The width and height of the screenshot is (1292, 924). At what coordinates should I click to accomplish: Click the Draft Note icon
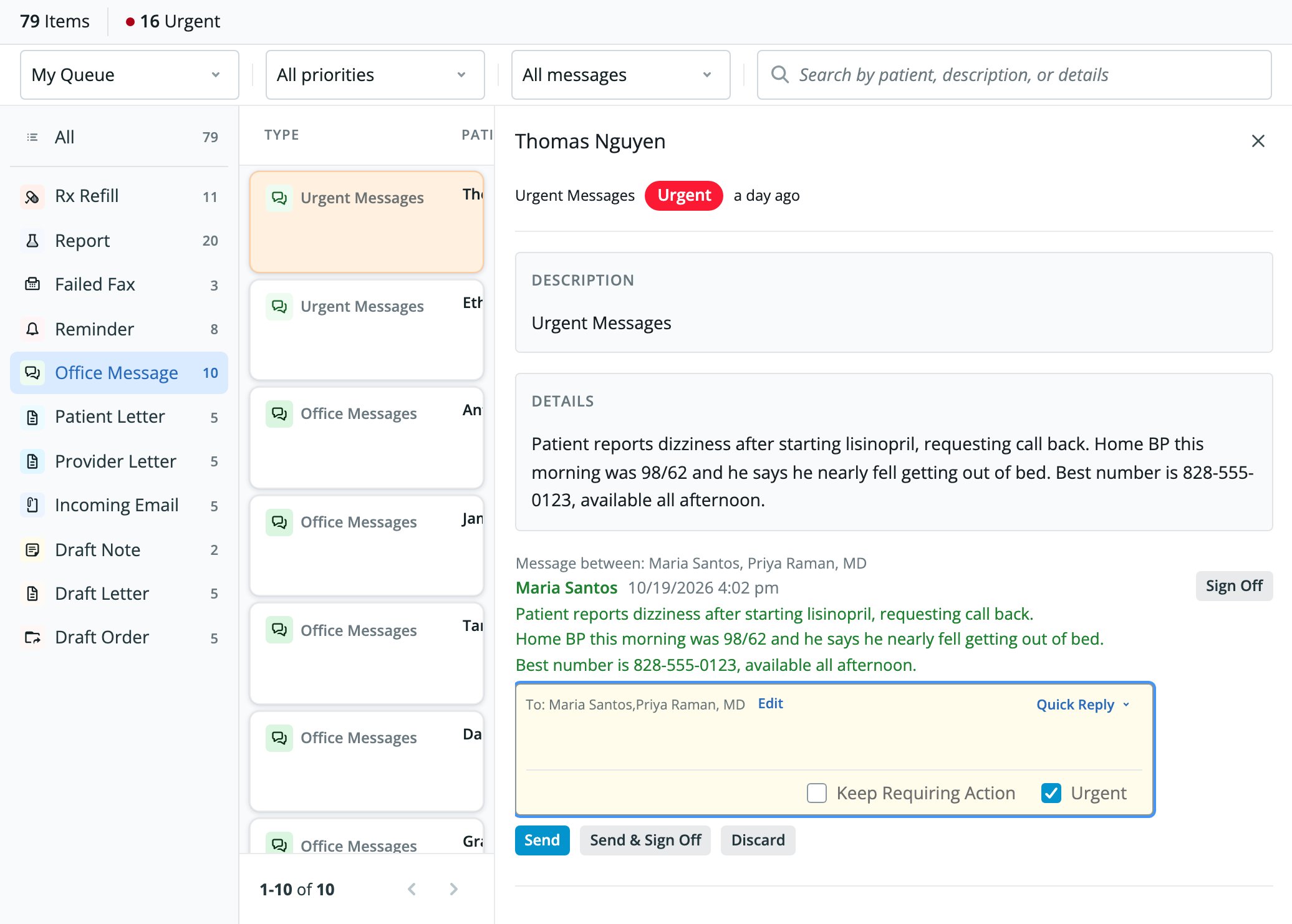(32, 550)
